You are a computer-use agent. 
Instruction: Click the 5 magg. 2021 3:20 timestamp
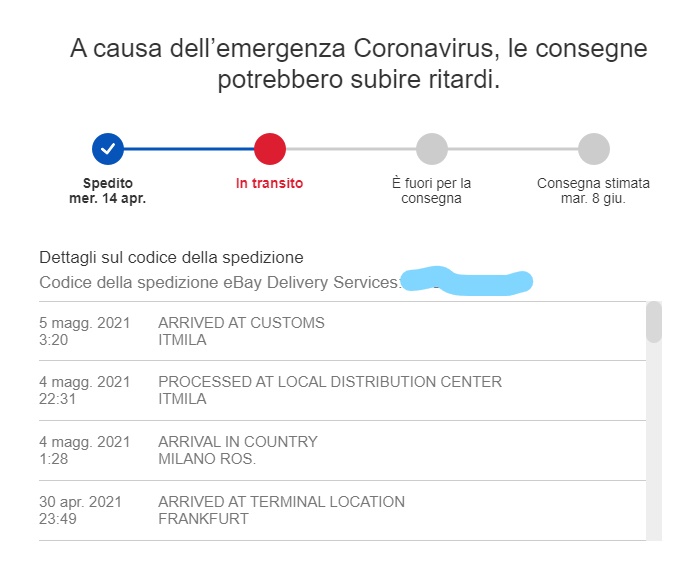(x=84, y=331)
